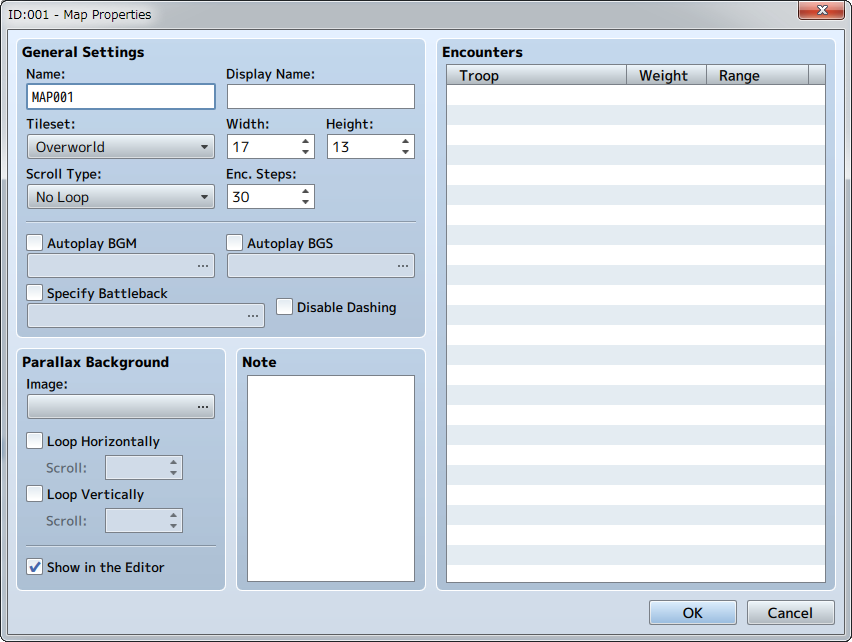
Task: Click the Weight column header in Encounters
Action: [666, 75]
